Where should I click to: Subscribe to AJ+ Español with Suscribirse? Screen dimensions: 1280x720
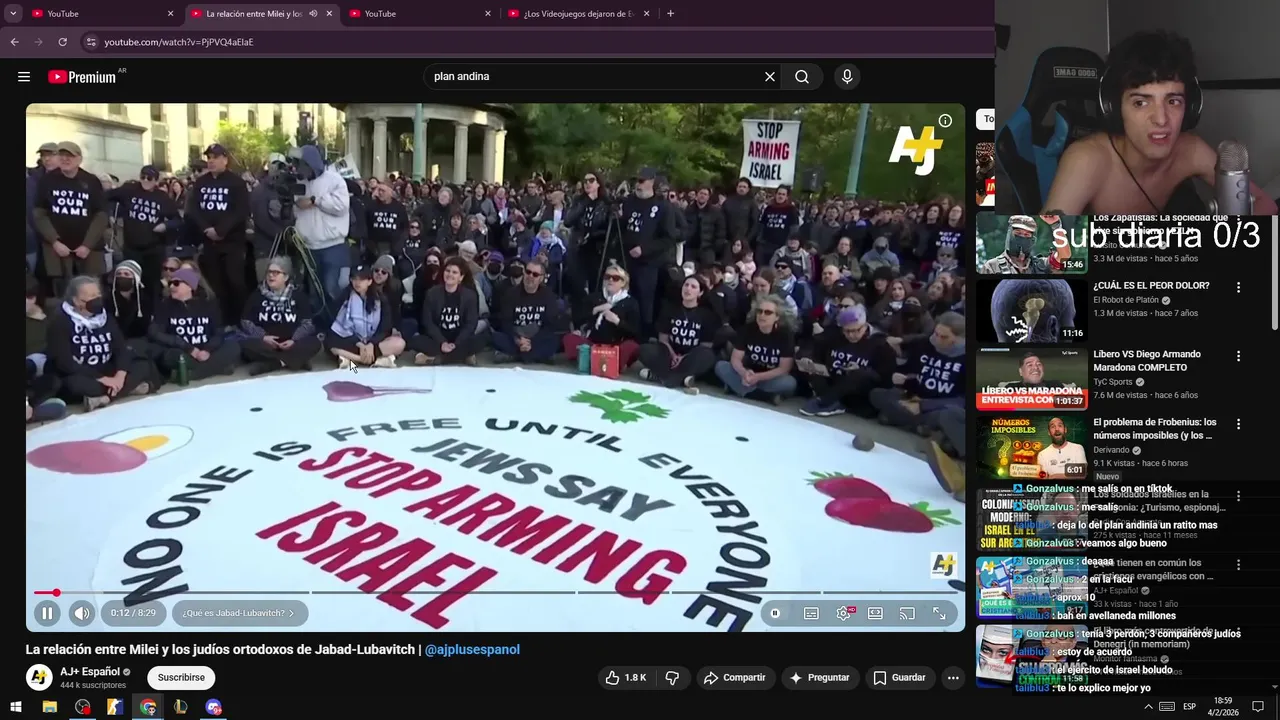coord(181,678)
